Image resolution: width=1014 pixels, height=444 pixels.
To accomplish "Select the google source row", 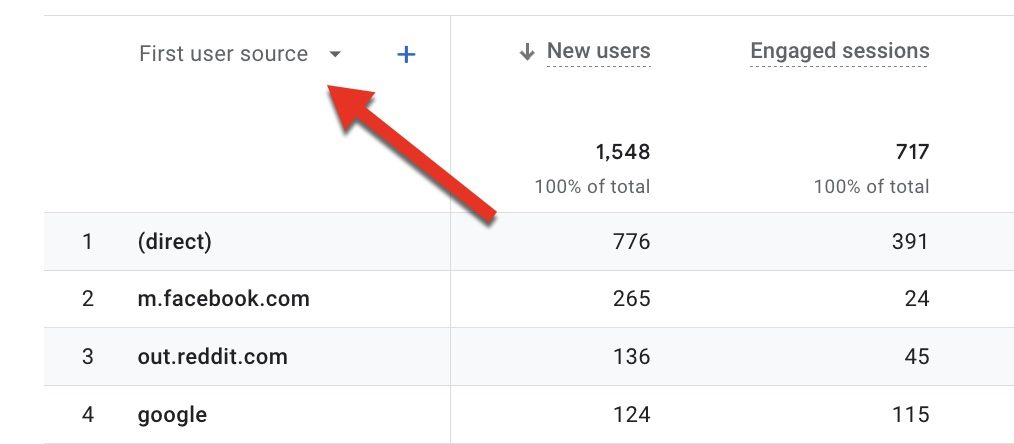I will coord(173,414).
